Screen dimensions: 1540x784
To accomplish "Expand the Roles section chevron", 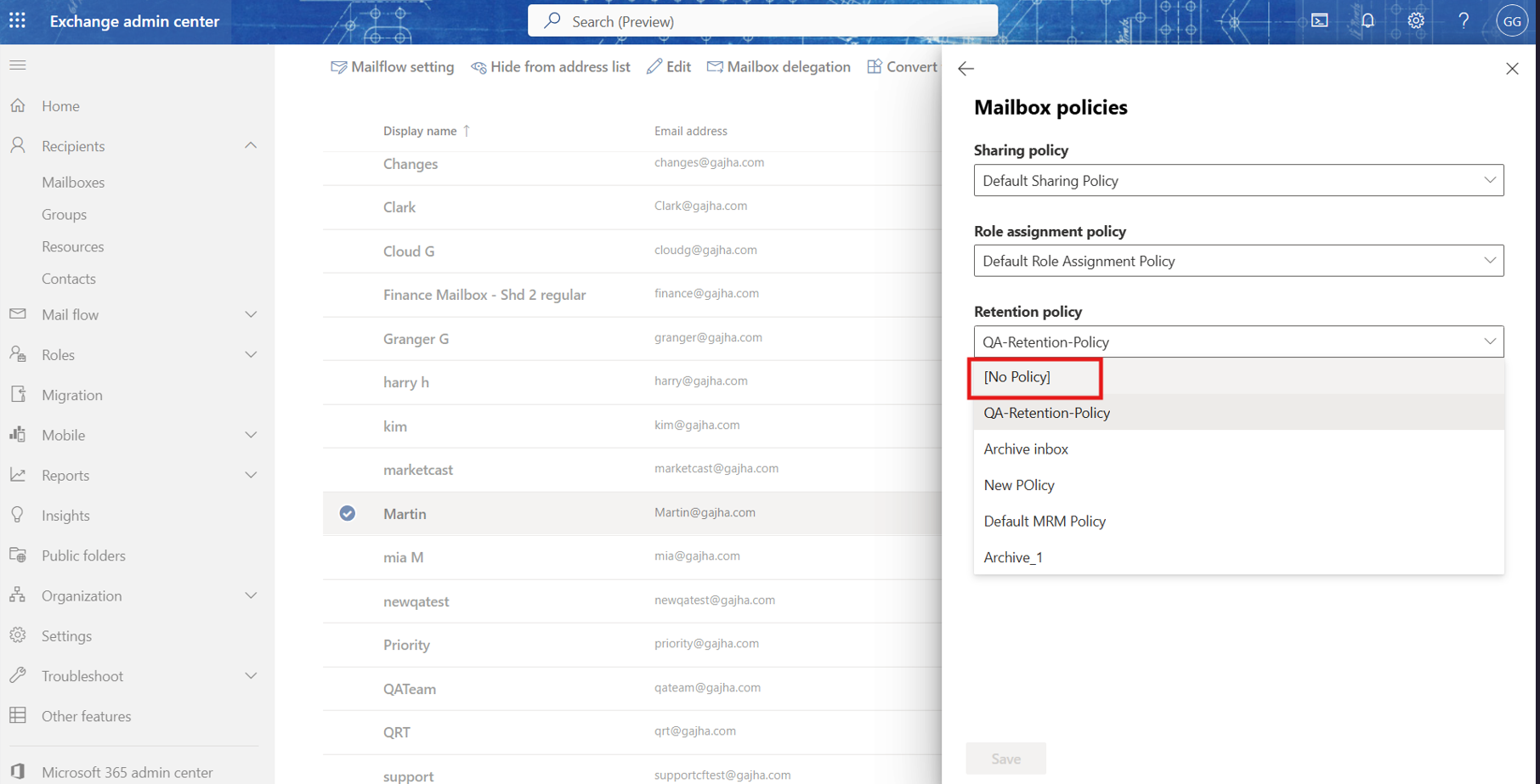I will (251, 354).
